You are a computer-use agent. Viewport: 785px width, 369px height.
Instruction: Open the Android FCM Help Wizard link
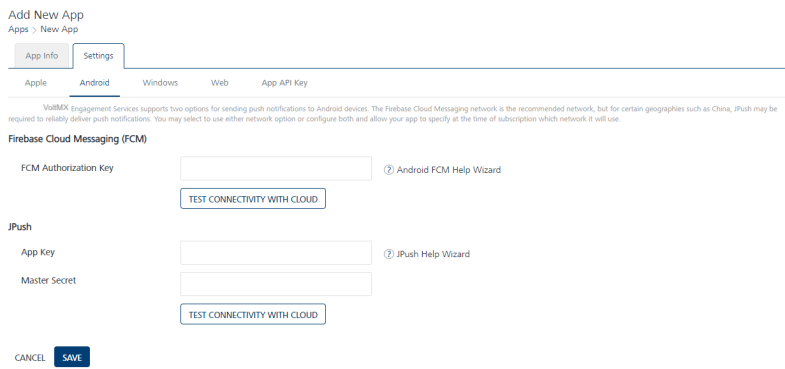(x=449, y=170)
